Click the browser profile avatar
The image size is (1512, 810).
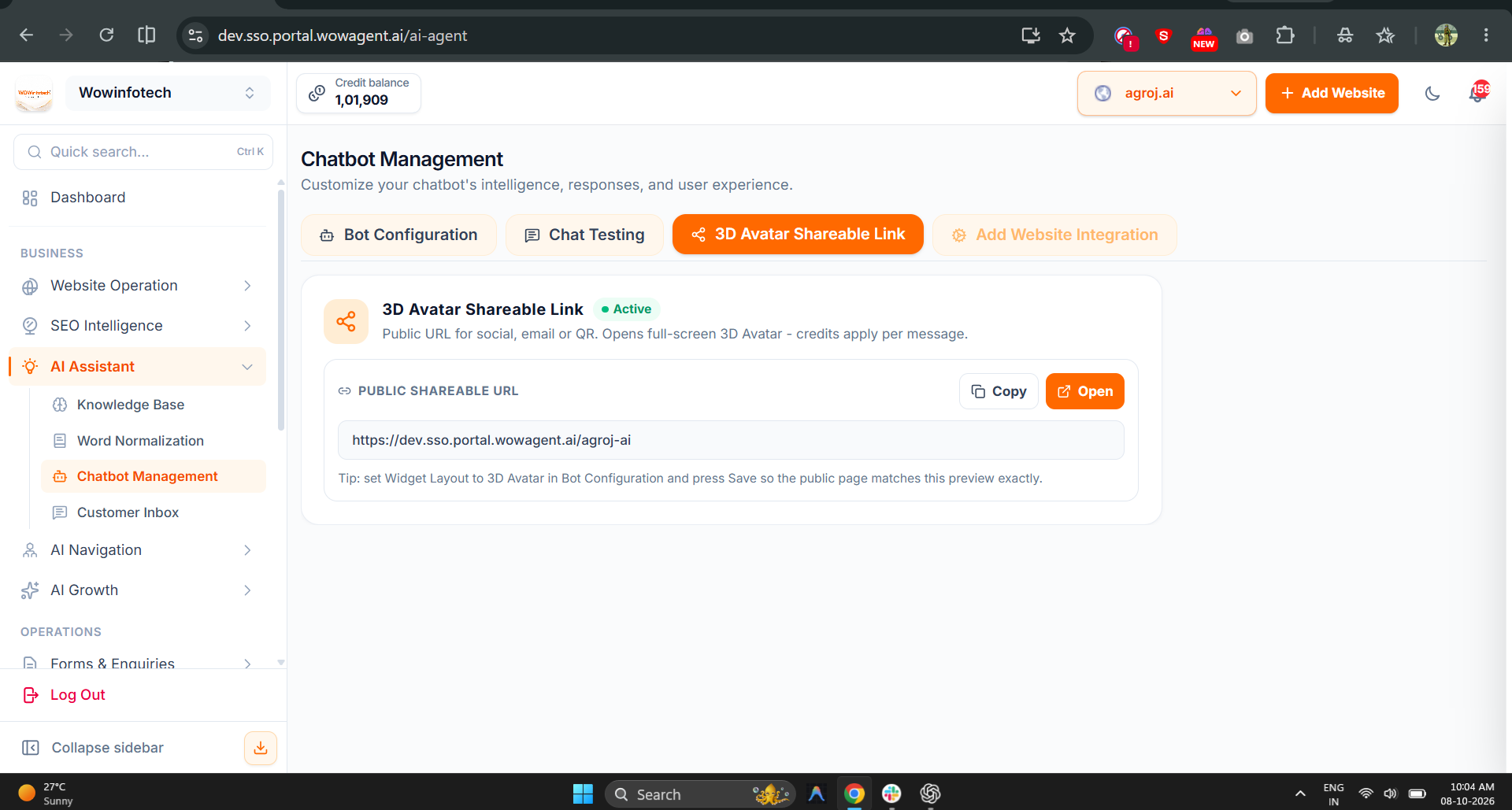coord(1446,35)
